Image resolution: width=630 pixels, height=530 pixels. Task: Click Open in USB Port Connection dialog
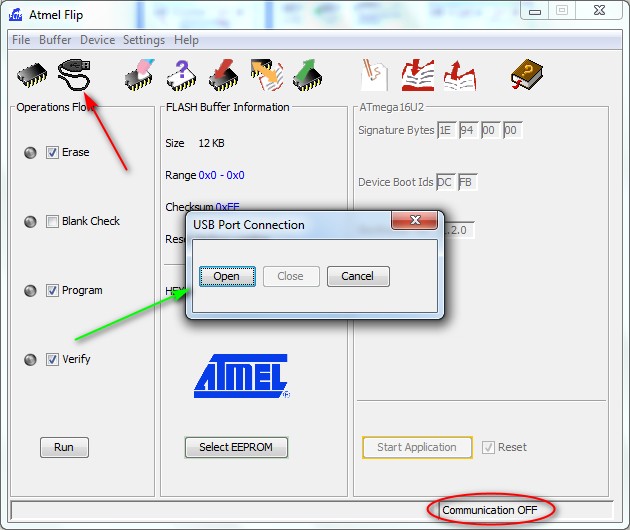tap(227, 276)
